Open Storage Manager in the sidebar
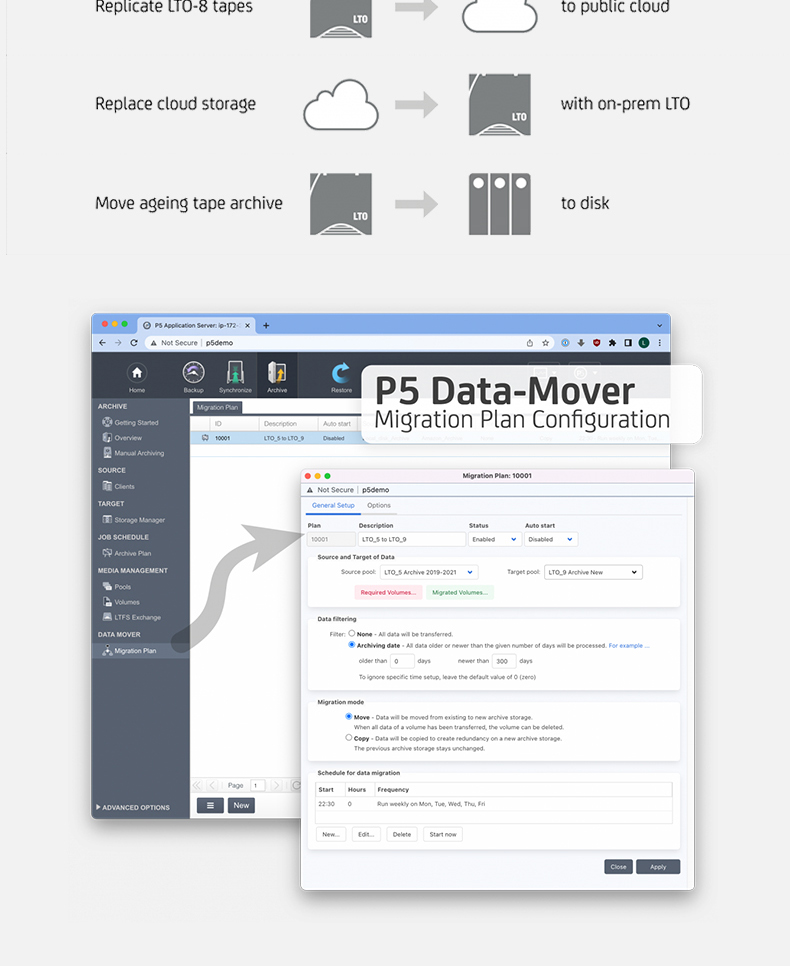The height and width of the screenshot is (966, 790). (138, 520)
